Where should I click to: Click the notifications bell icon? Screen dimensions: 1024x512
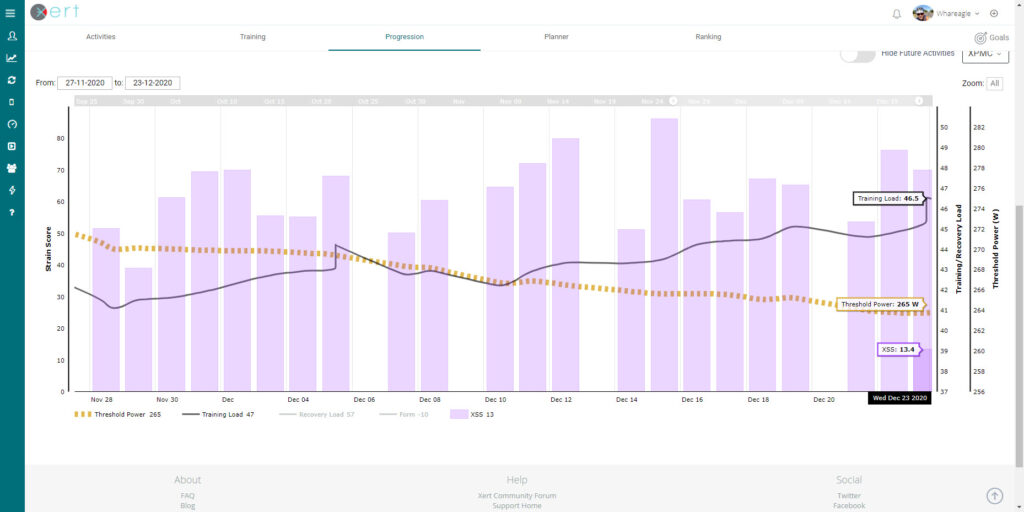point(896,13)
